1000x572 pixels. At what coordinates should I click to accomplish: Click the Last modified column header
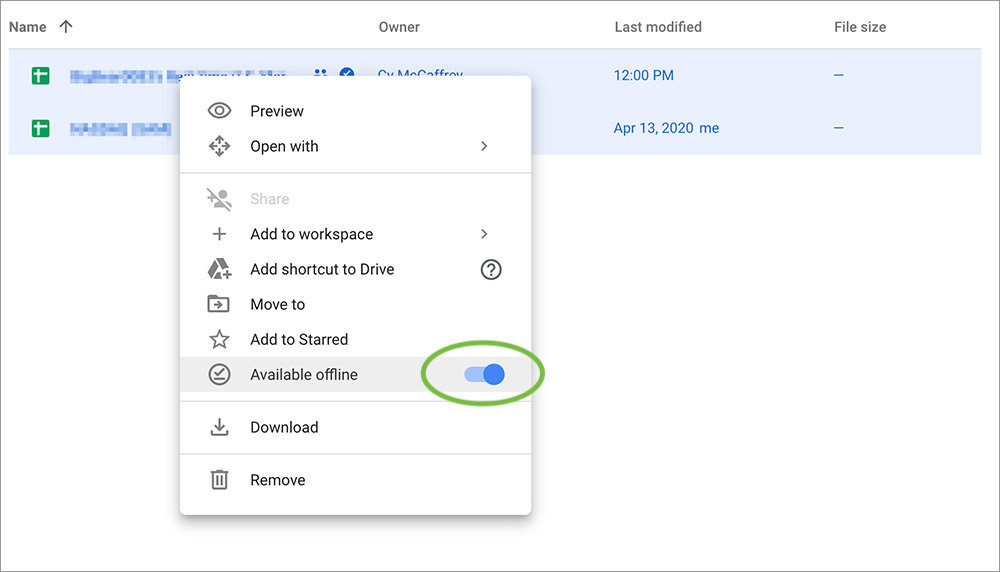coord(657,27)
